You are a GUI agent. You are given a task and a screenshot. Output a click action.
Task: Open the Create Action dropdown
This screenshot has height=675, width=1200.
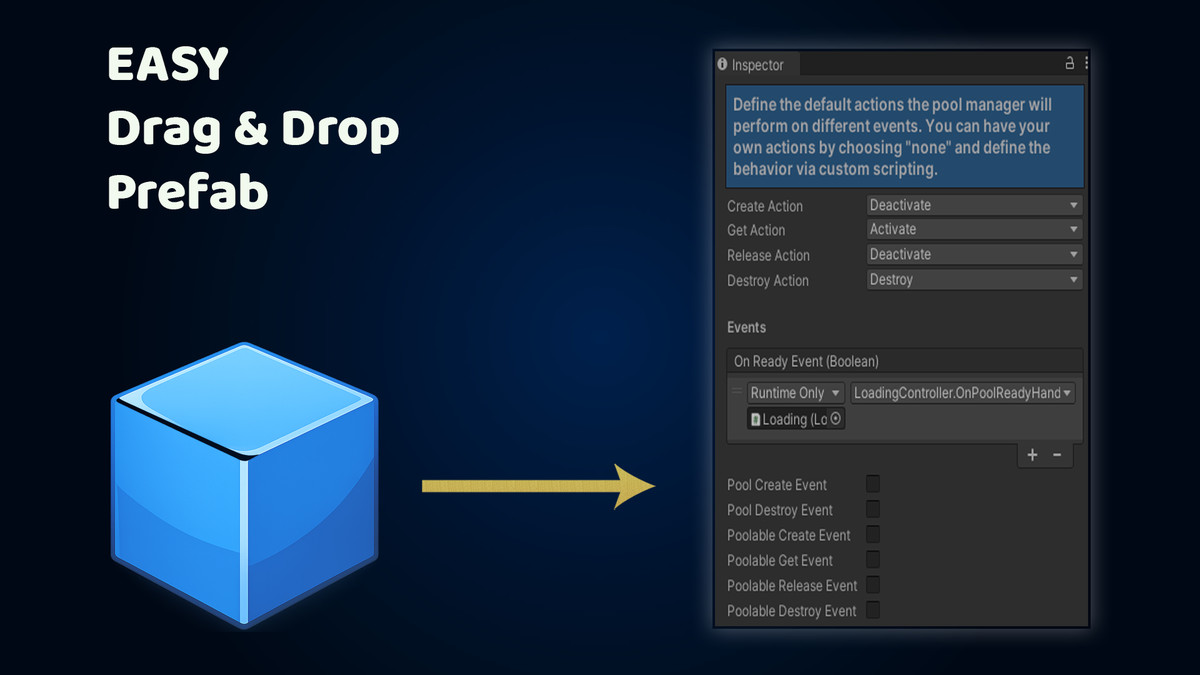point(975,205)
